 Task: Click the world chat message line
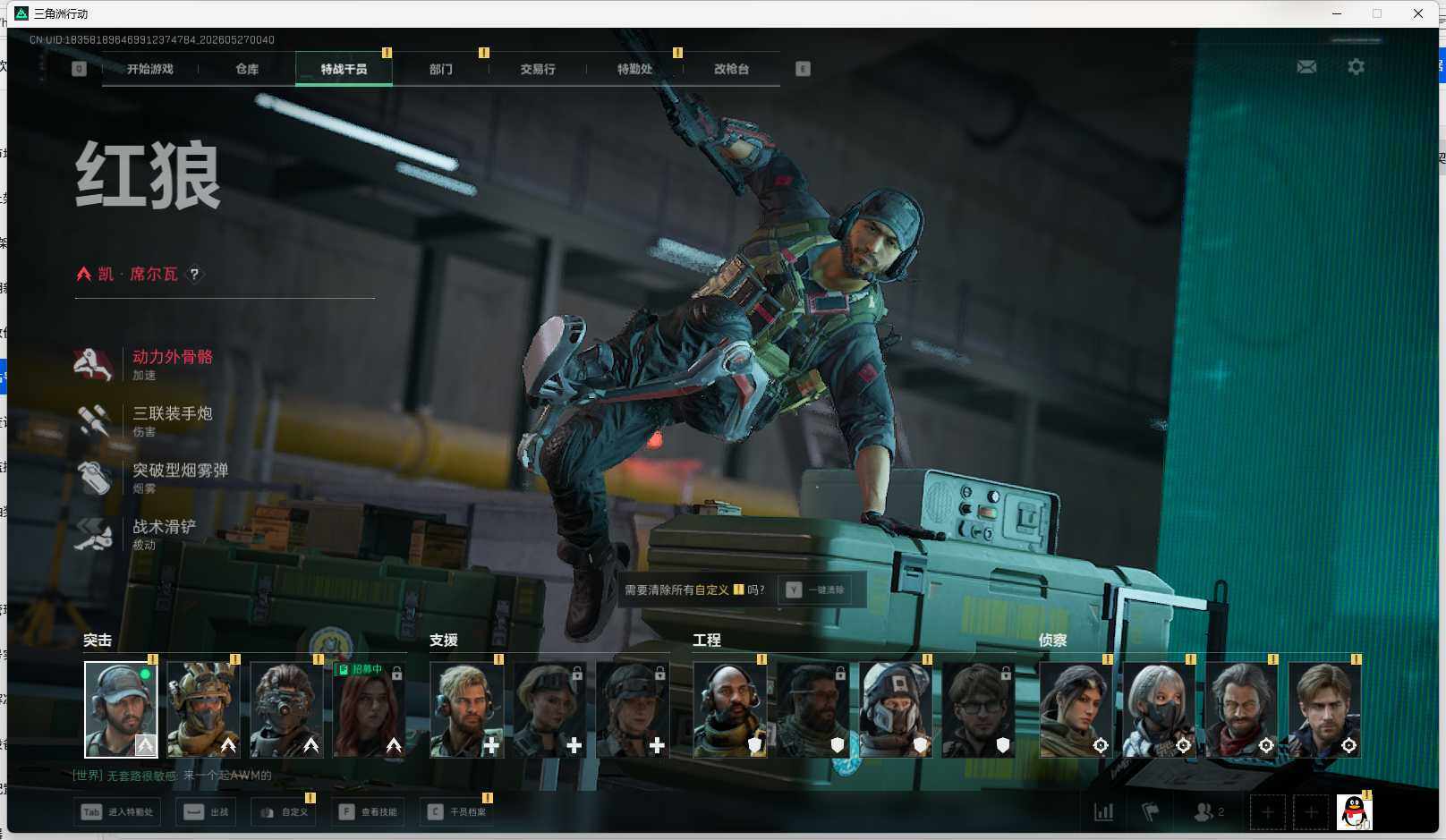(x=172, y=776)
